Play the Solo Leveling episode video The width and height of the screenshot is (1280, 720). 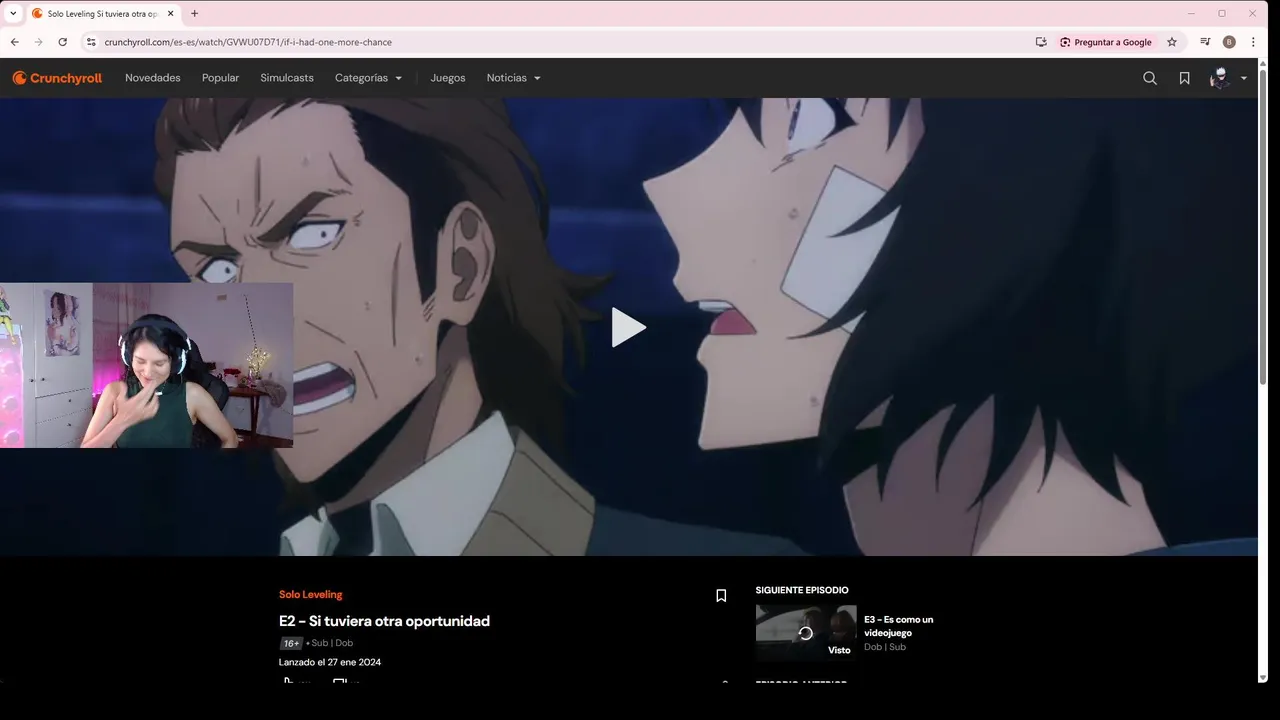(x=628, y=327)
